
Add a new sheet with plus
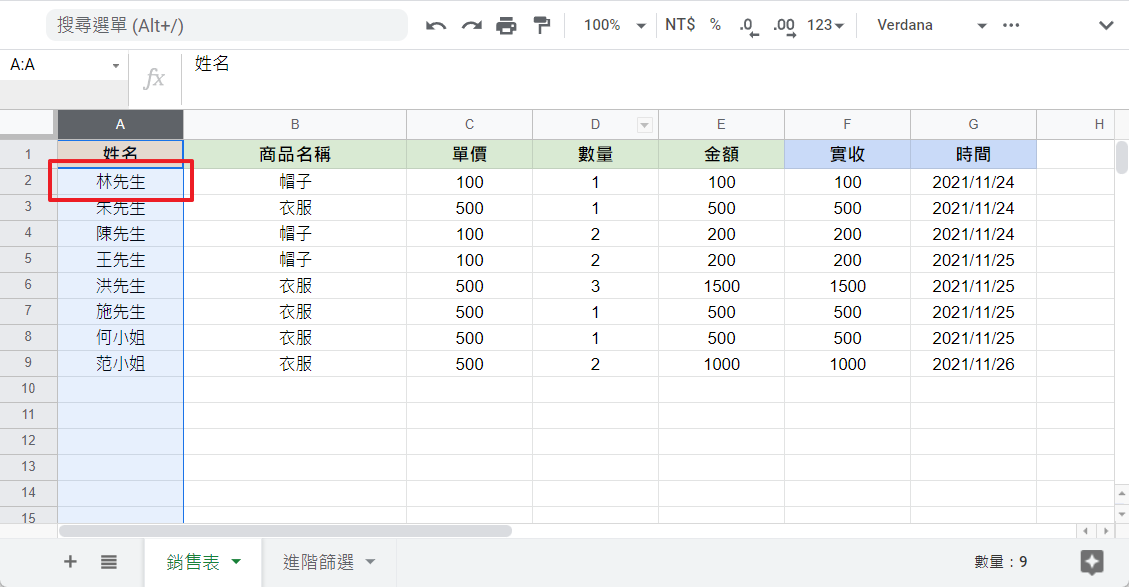click(x=70, y=562)
